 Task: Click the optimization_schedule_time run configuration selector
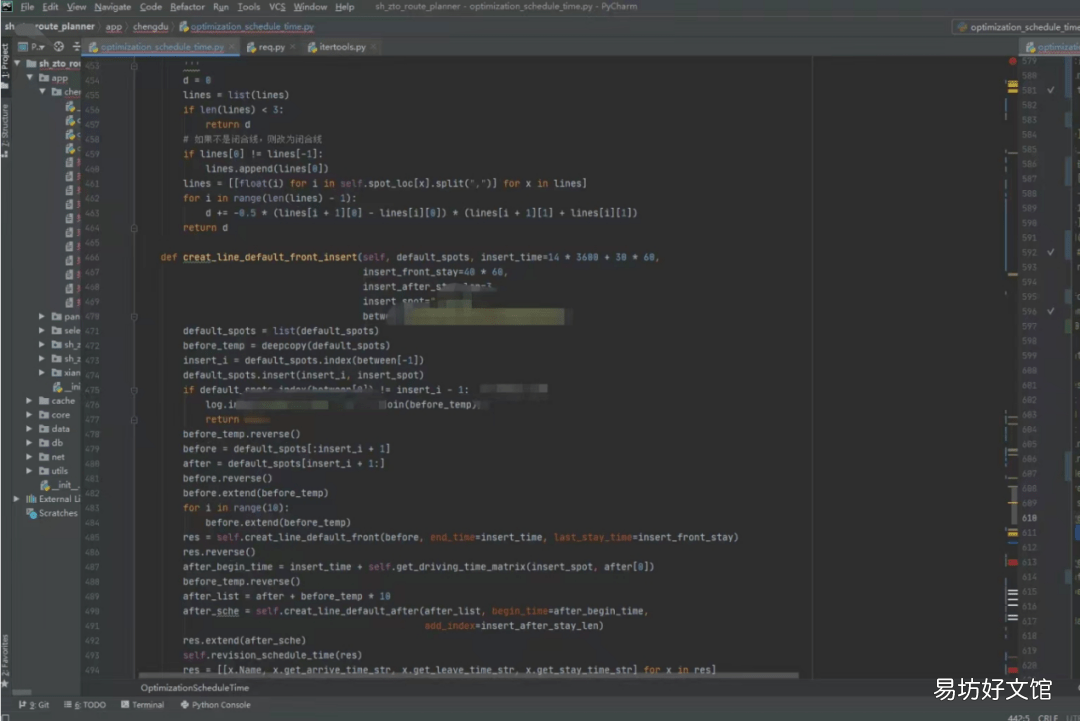point(1017,27)
